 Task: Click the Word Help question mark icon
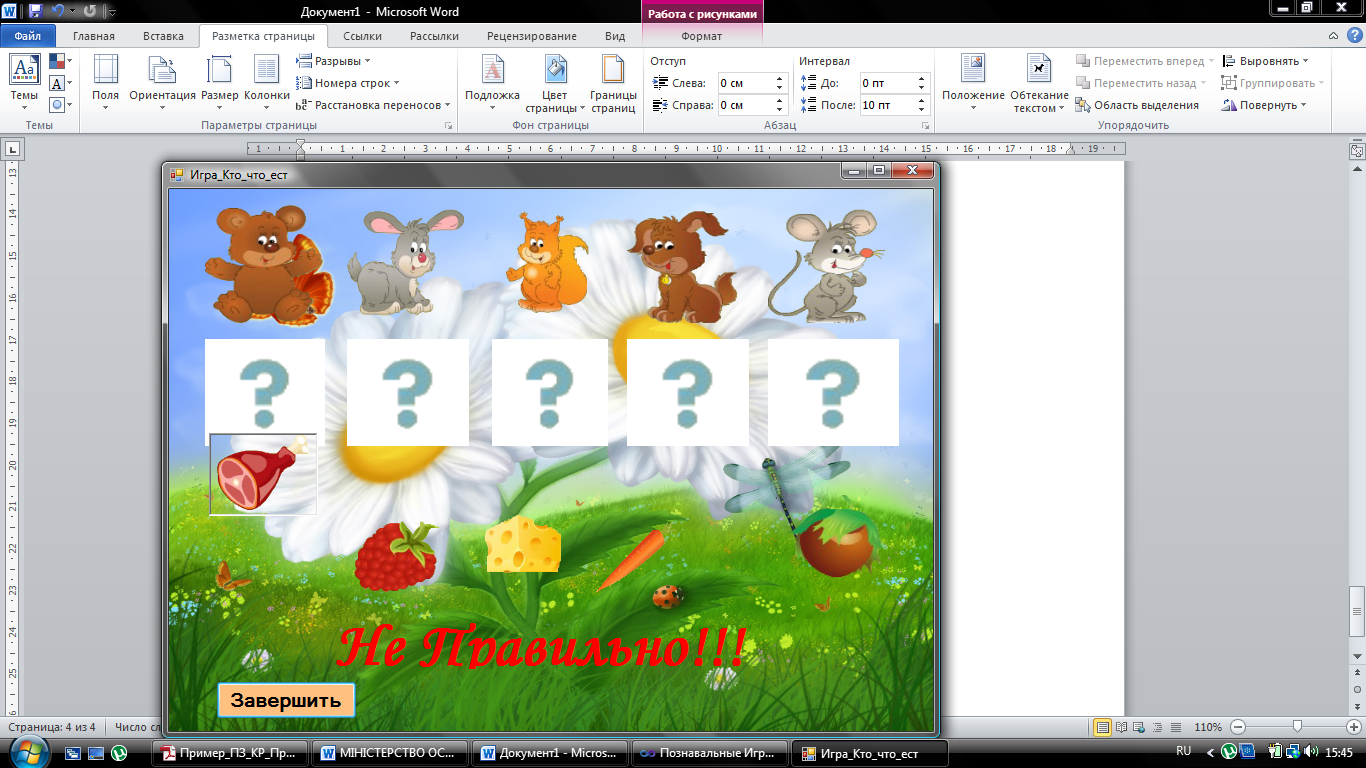[x=1356, y=36]
